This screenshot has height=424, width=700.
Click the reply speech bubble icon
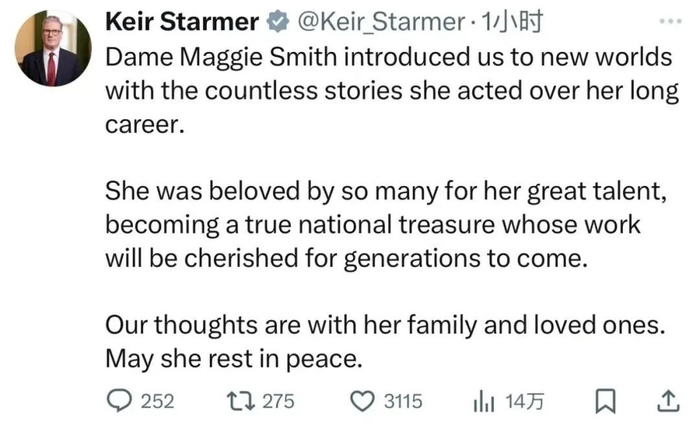(x=119, y=401)
